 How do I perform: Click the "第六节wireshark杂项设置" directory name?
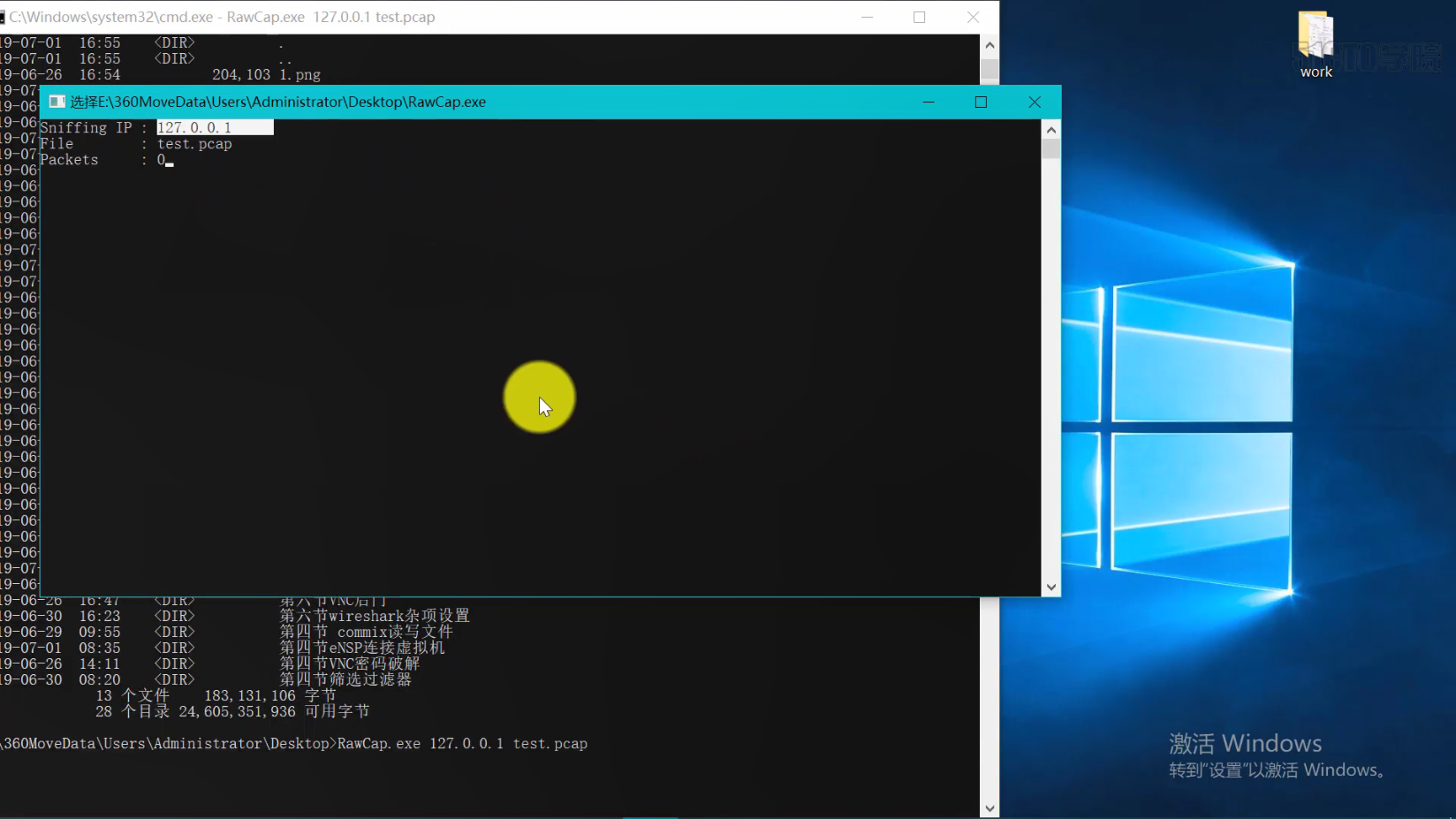[375, 616]
